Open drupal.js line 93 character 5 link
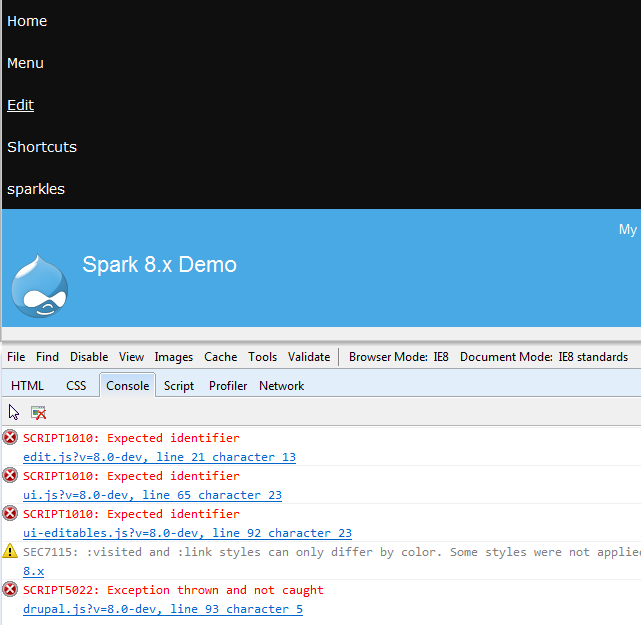This screenshot has height=625, width=641. pos(163,609)
